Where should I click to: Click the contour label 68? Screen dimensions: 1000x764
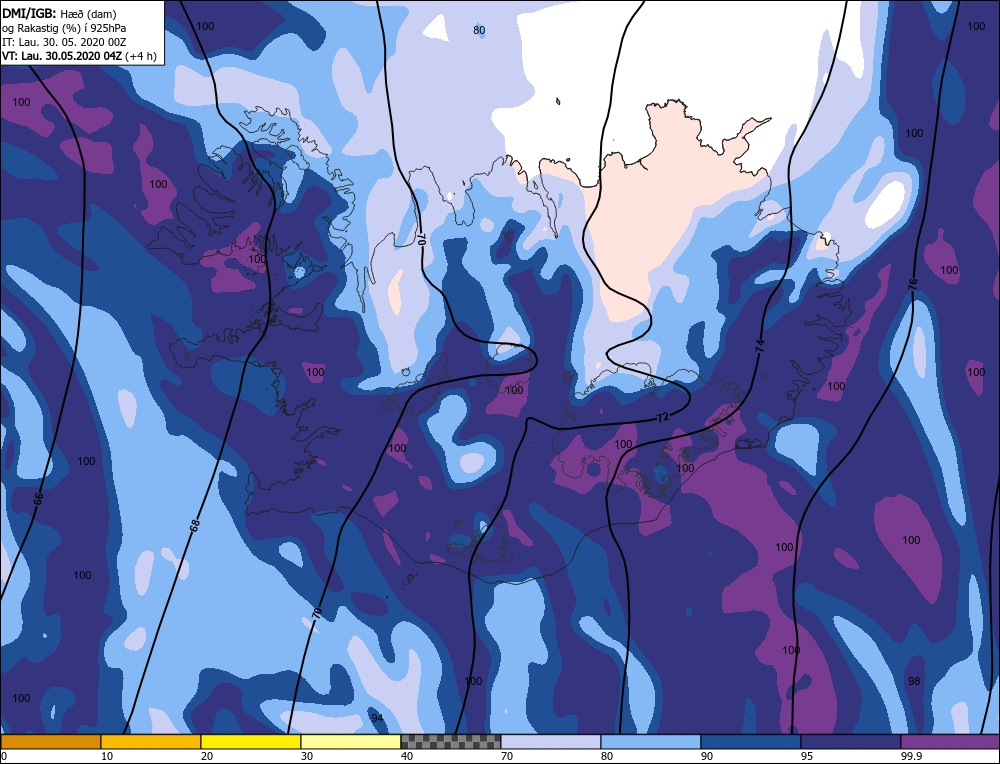click(195, 525)
